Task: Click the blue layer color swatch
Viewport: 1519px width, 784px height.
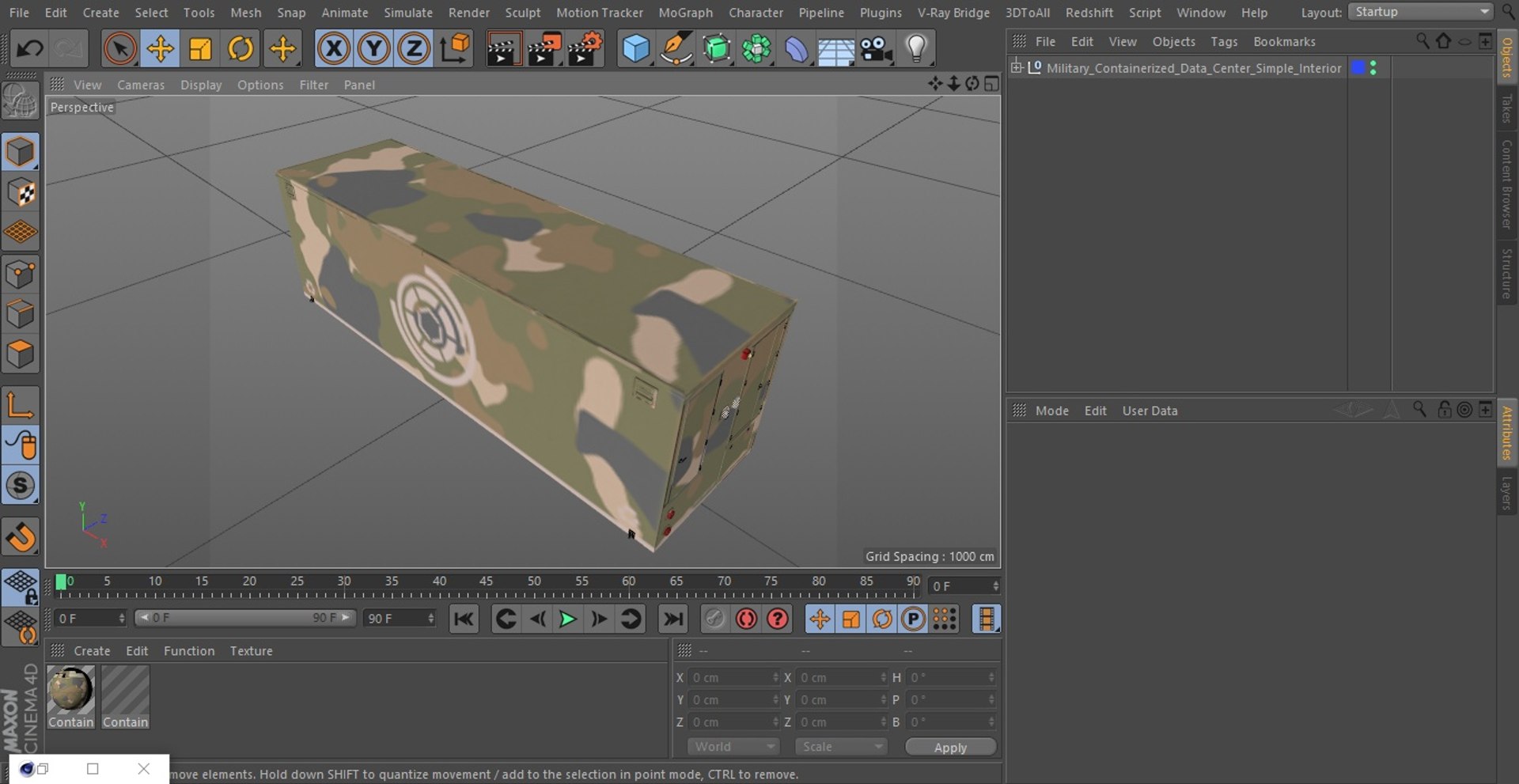Action: point(1358,67)
